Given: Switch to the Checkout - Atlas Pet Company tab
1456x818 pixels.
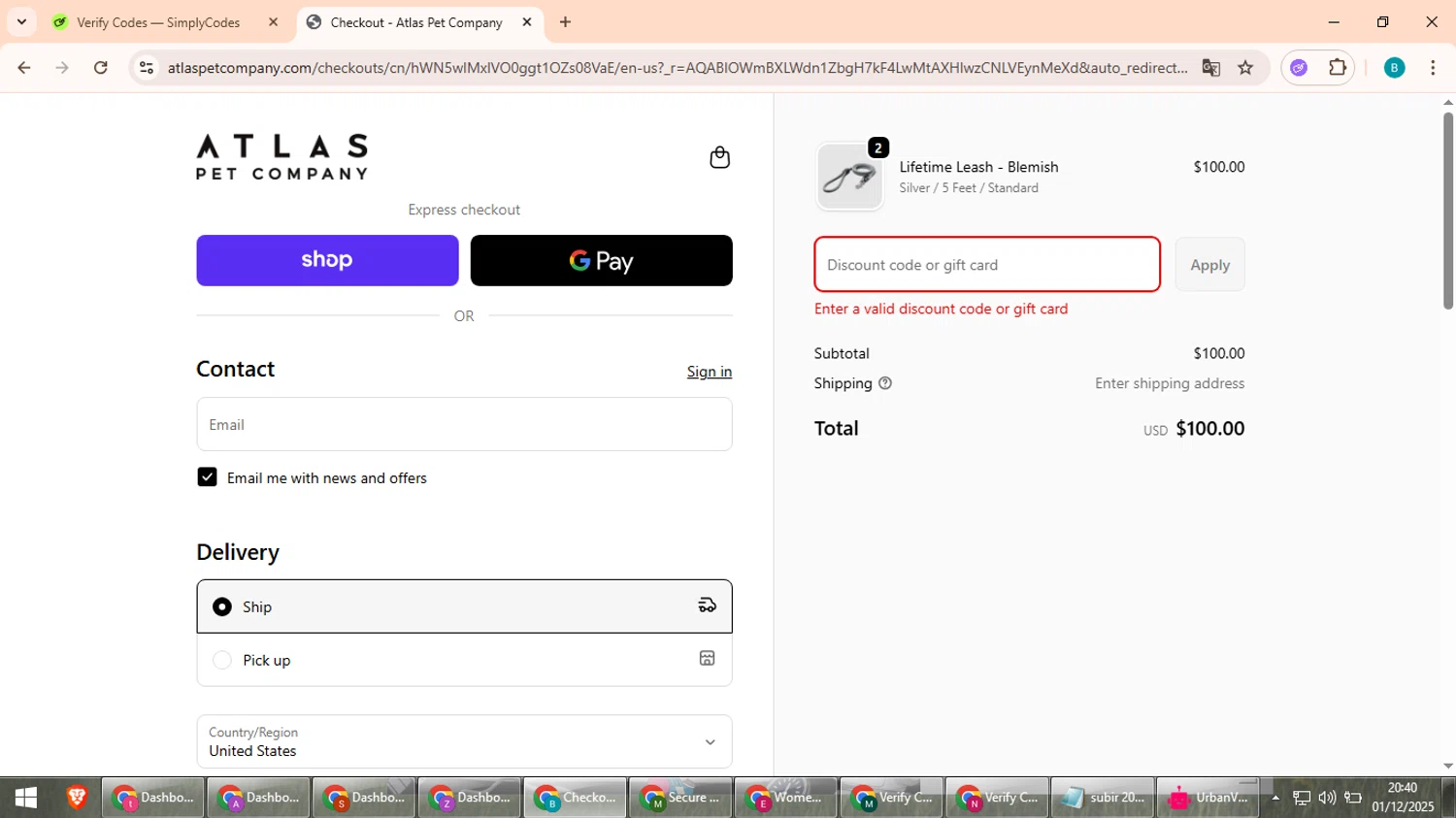Looking at the screenshot, I should pyautogui.click(x=419, y=21).
